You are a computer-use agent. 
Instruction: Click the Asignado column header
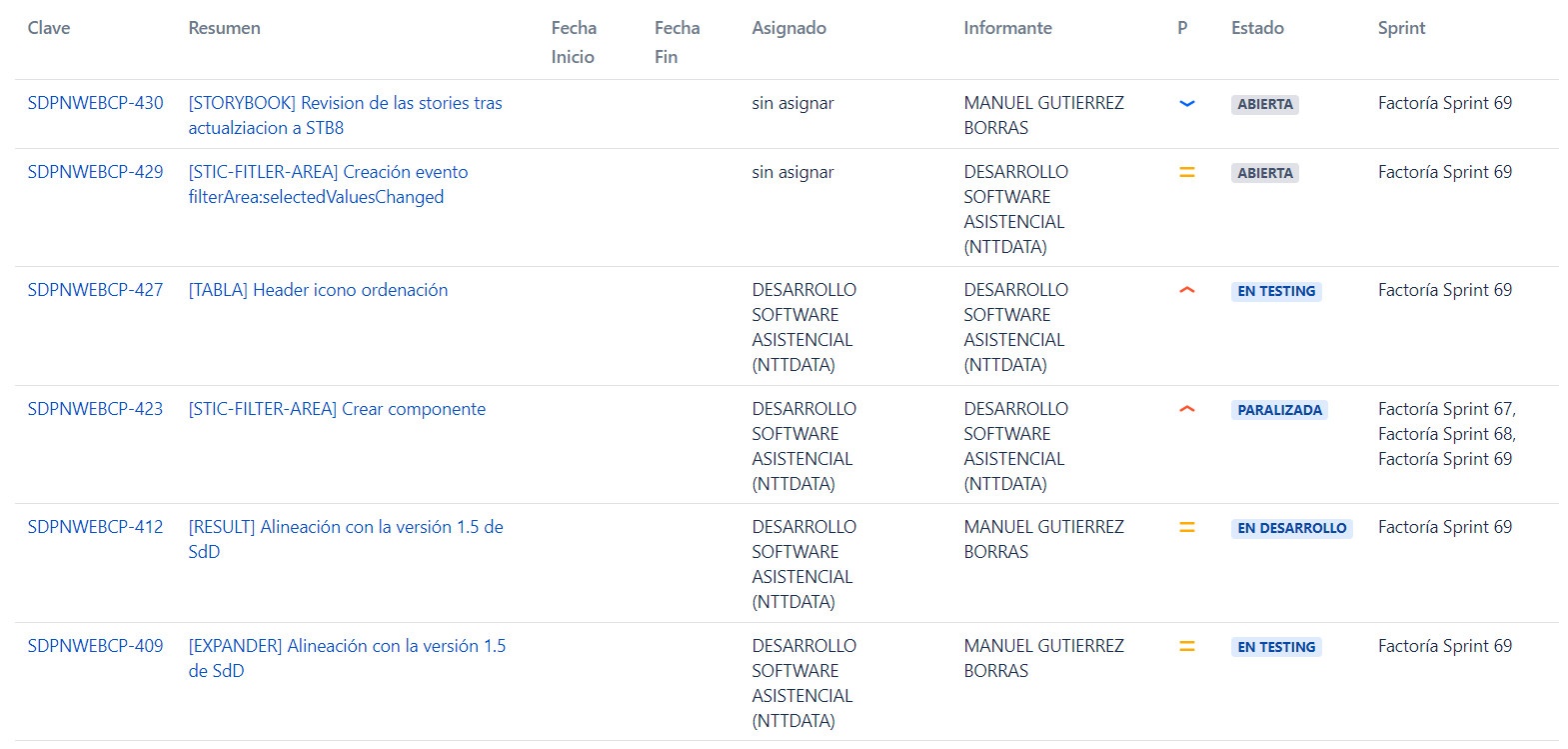tap(788, 28)
